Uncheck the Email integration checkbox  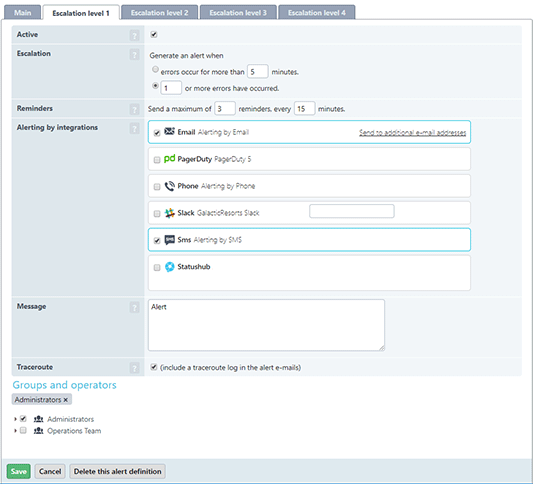pyautogui.click(x=157, y=133)
